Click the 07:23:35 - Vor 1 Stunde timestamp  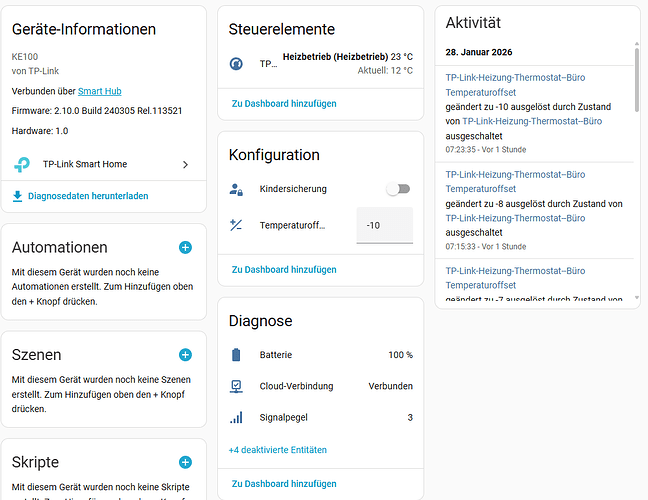coord(486,150)
